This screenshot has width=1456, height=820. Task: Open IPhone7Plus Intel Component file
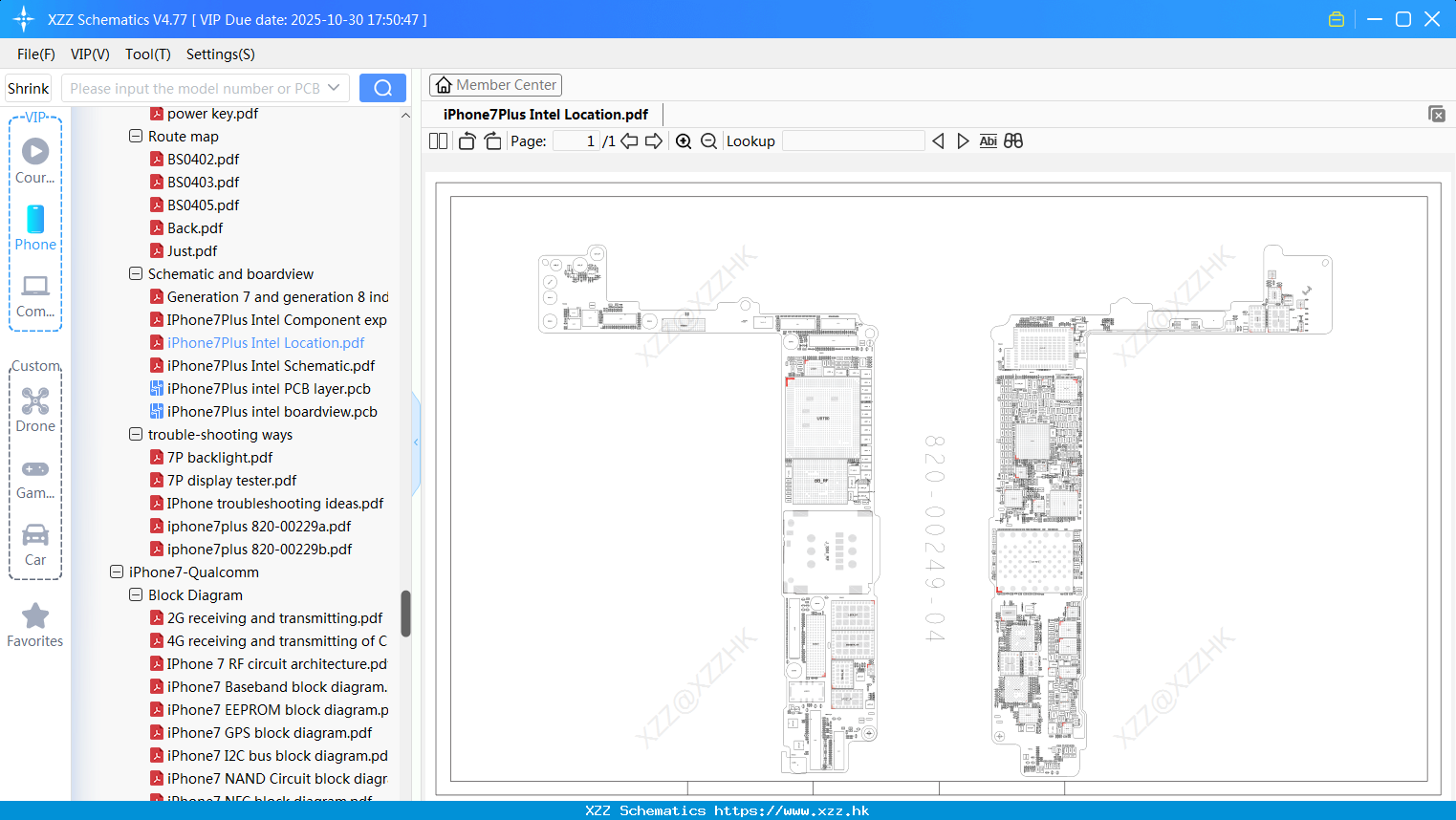276,320
